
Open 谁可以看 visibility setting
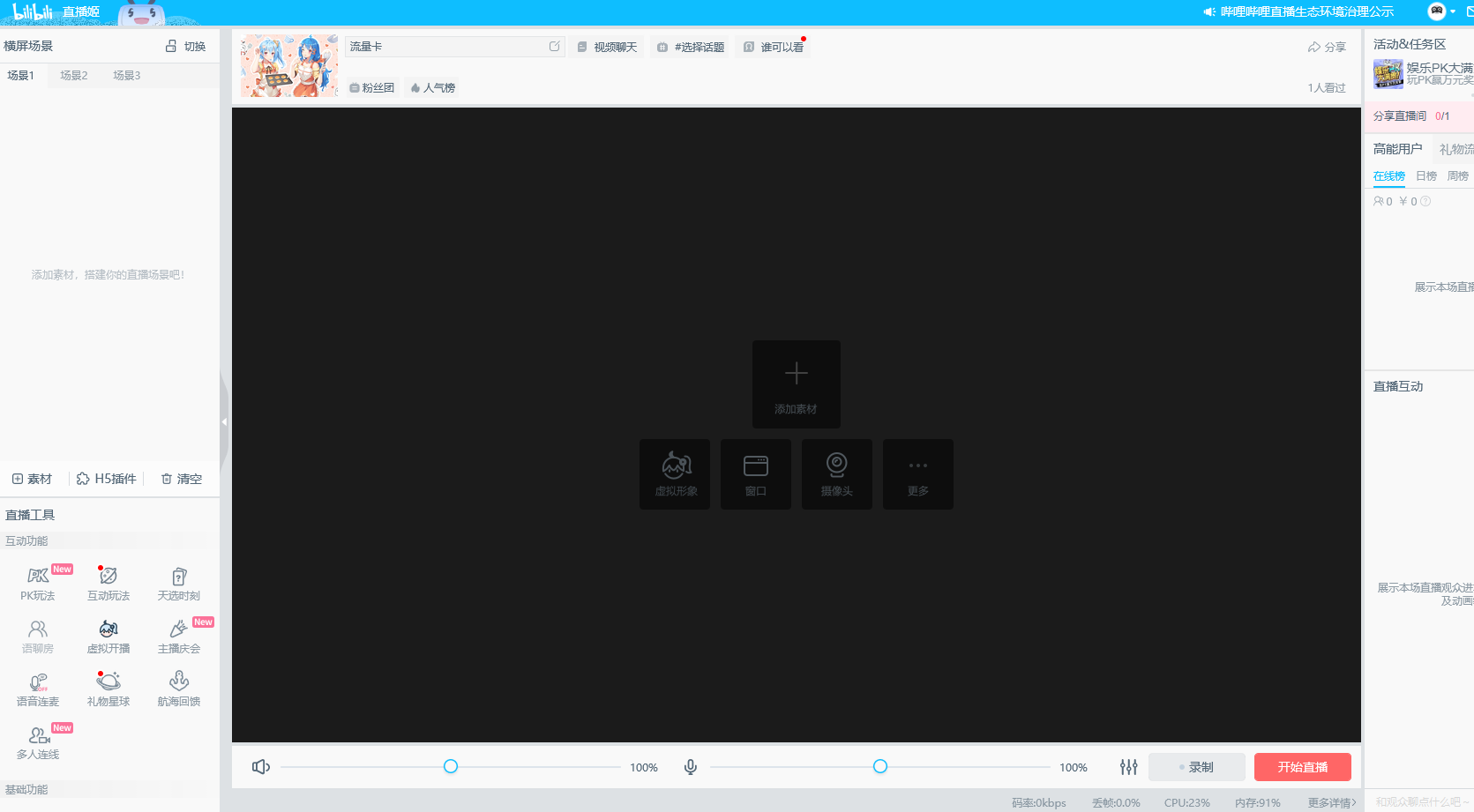774,47
